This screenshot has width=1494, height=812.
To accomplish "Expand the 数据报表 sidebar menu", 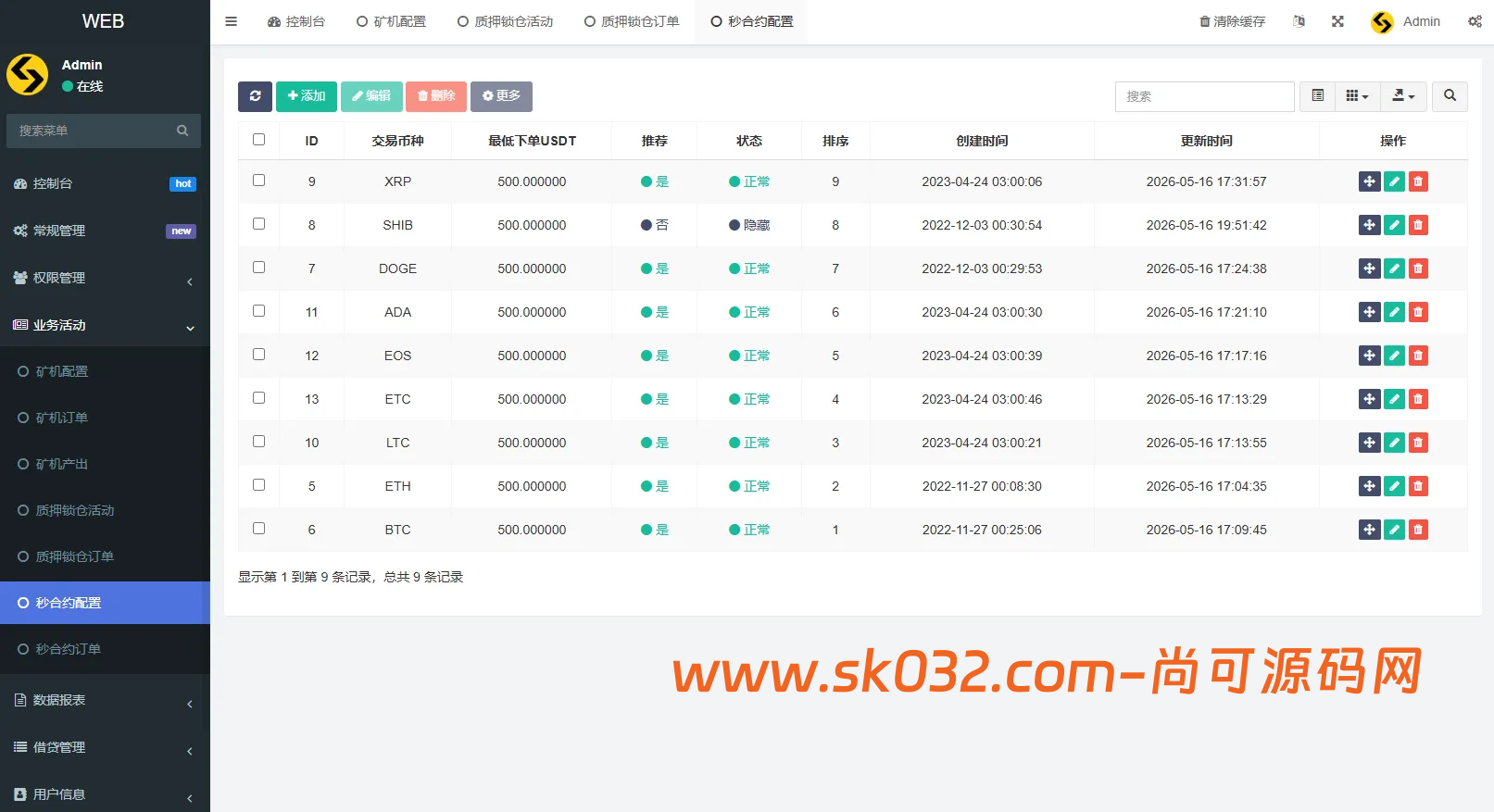I will [x=105, y=700].
